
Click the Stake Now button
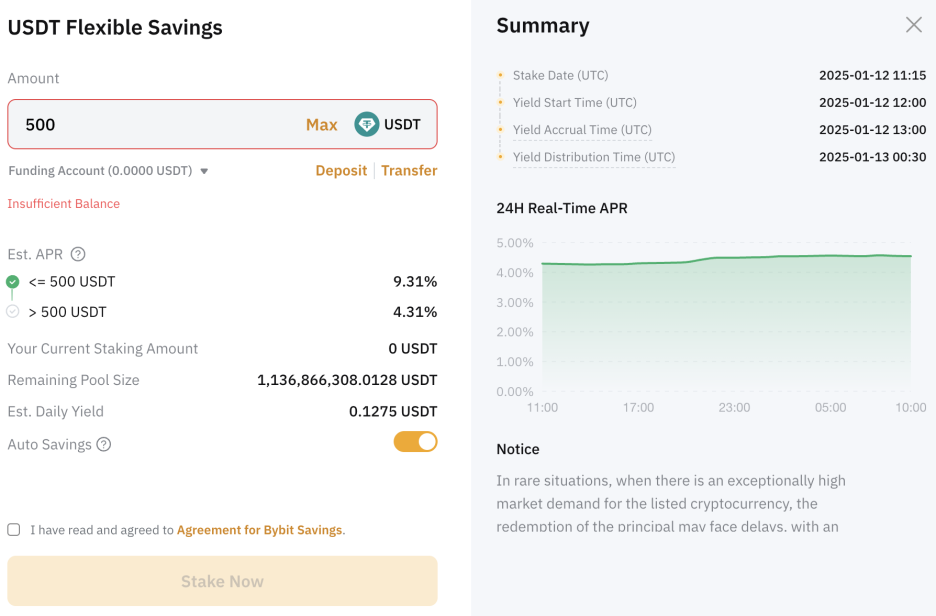pyautogui.click(x=222, y=581)
